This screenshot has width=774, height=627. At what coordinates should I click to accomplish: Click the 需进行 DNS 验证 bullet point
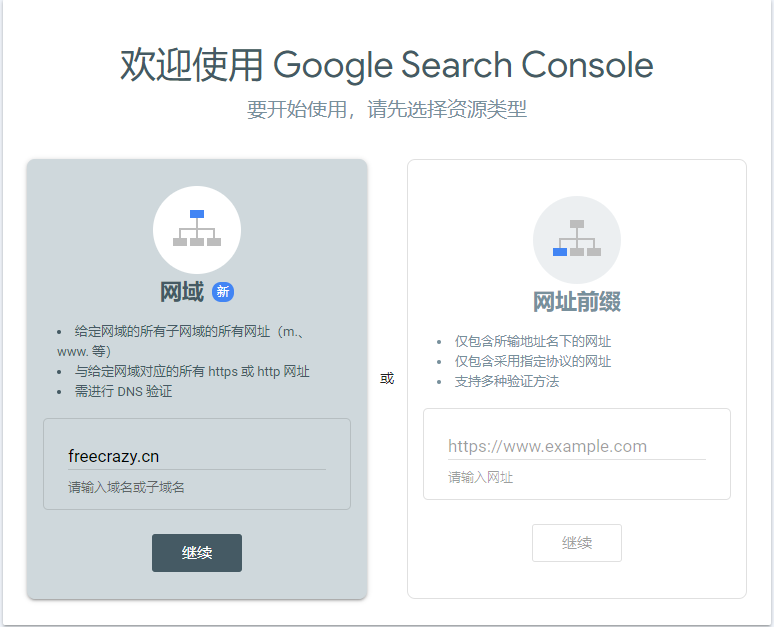(124, 391)
